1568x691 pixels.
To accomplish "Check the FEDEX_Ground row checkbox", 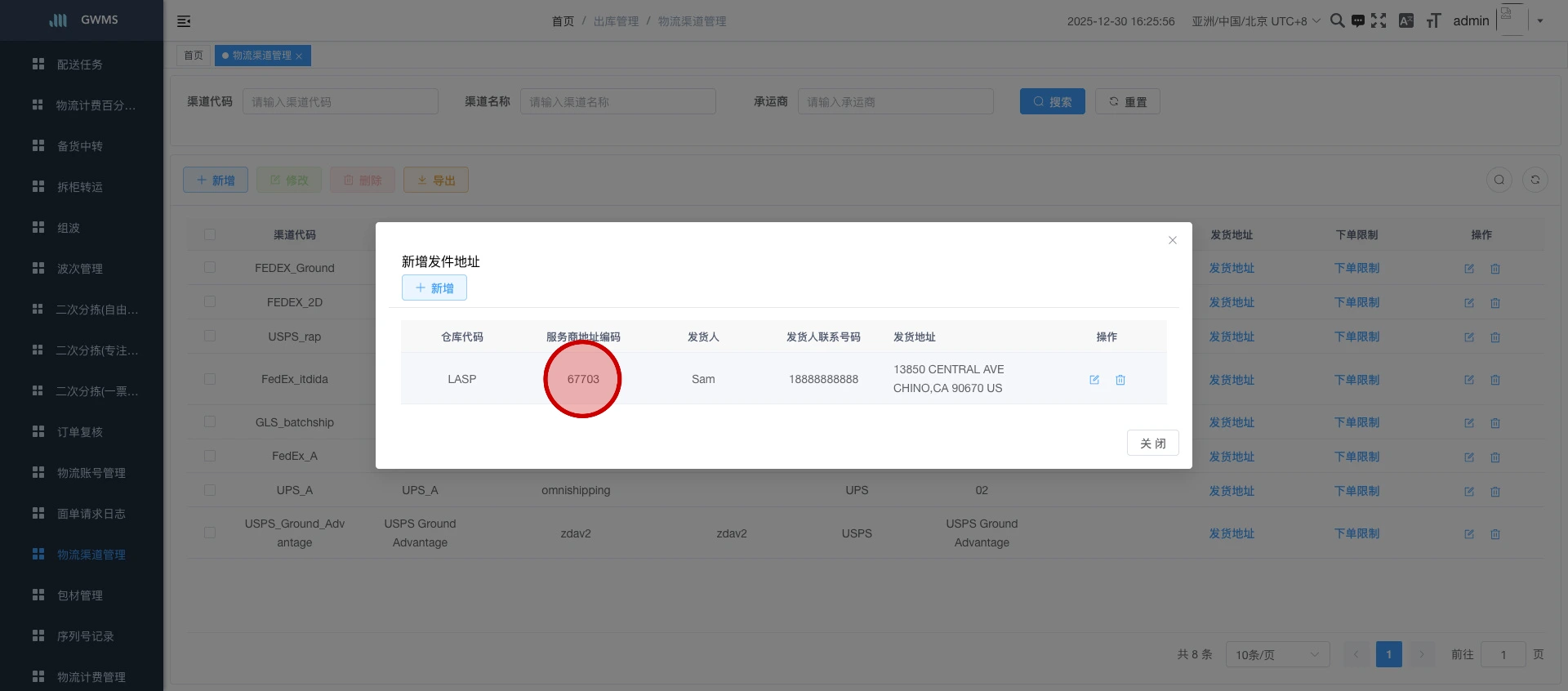I will click(210, 267).
